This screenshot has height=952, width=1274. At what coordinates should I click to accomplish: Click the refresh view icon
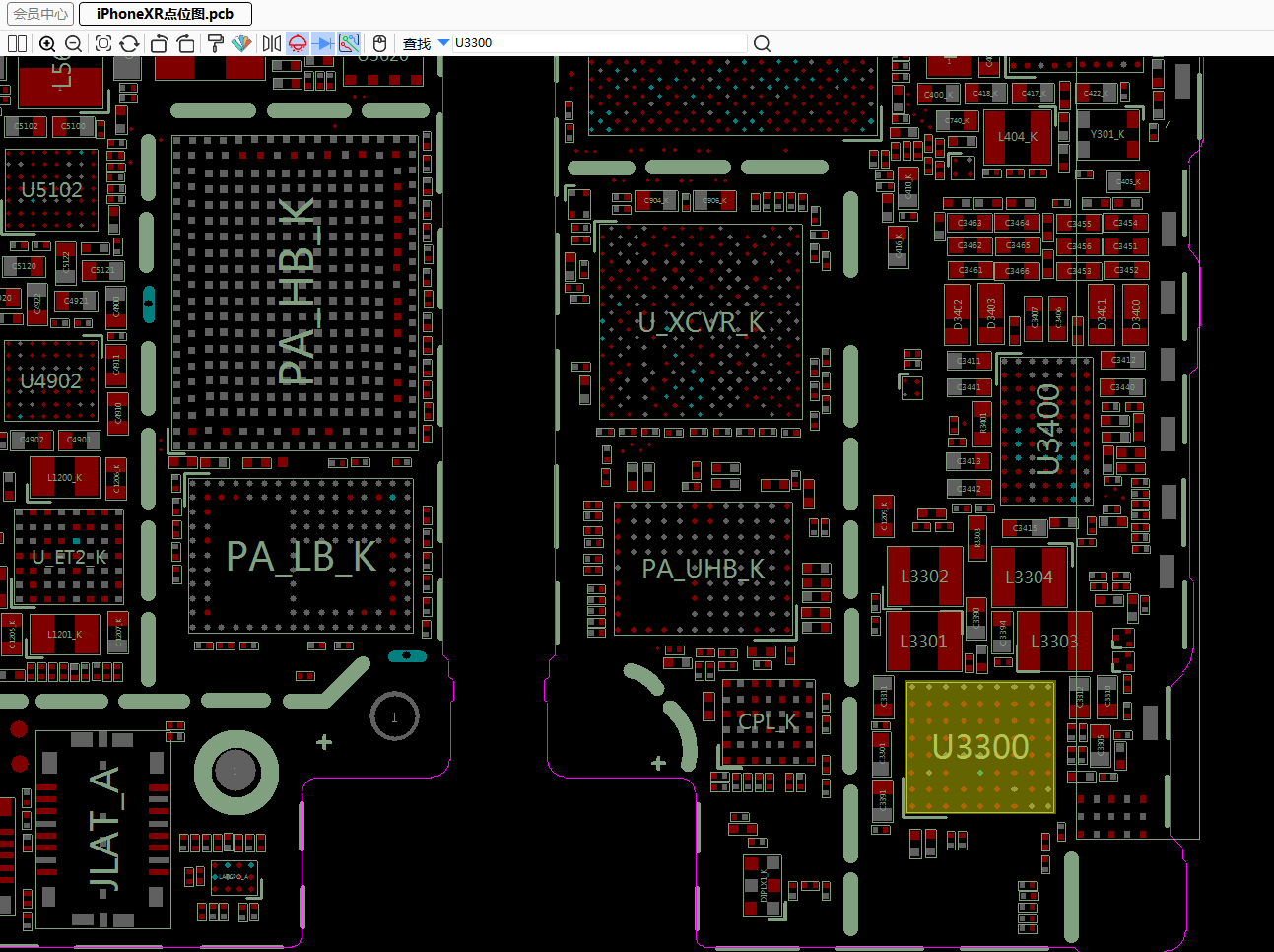129,43
